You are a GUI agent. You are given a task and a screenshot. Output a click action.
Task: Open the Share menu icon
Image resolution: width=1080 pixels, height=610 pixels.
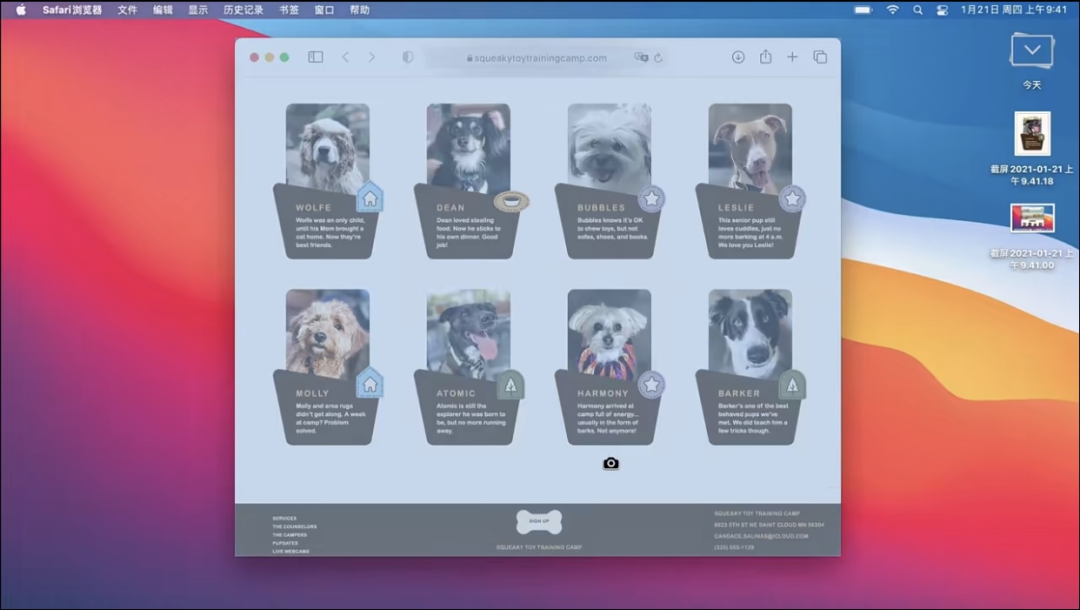click(765, 56)
